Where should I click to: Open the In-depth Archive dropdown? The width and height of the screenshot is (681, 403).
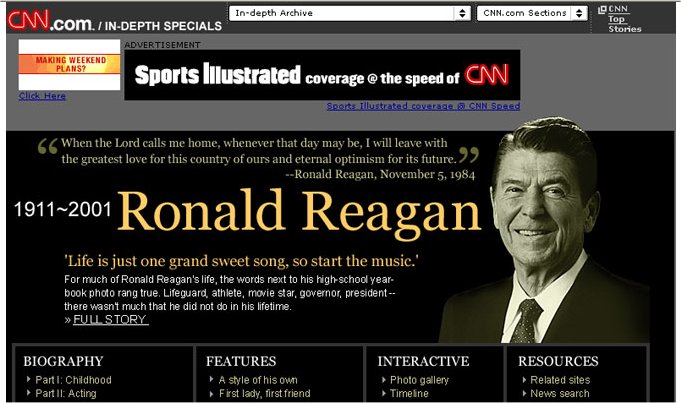tap(350, 13)
